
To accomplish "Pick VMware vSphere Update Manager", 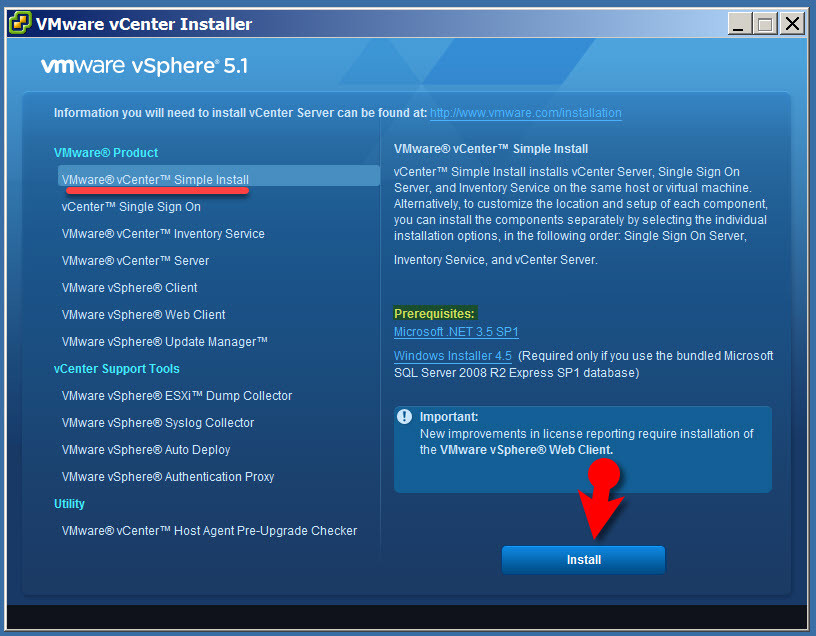I will click(164, 342).
